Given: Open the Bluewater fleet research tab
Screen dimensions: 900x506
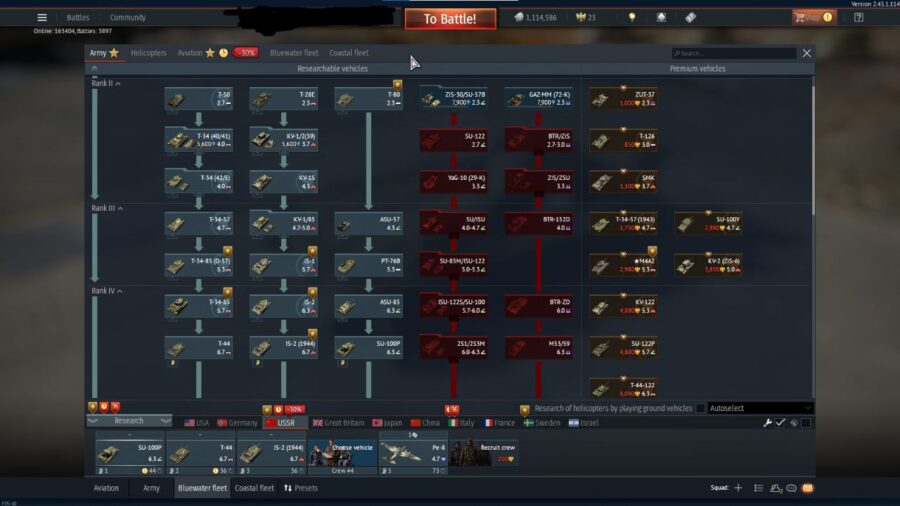Looking at the screenshot, I should point(294,53).
